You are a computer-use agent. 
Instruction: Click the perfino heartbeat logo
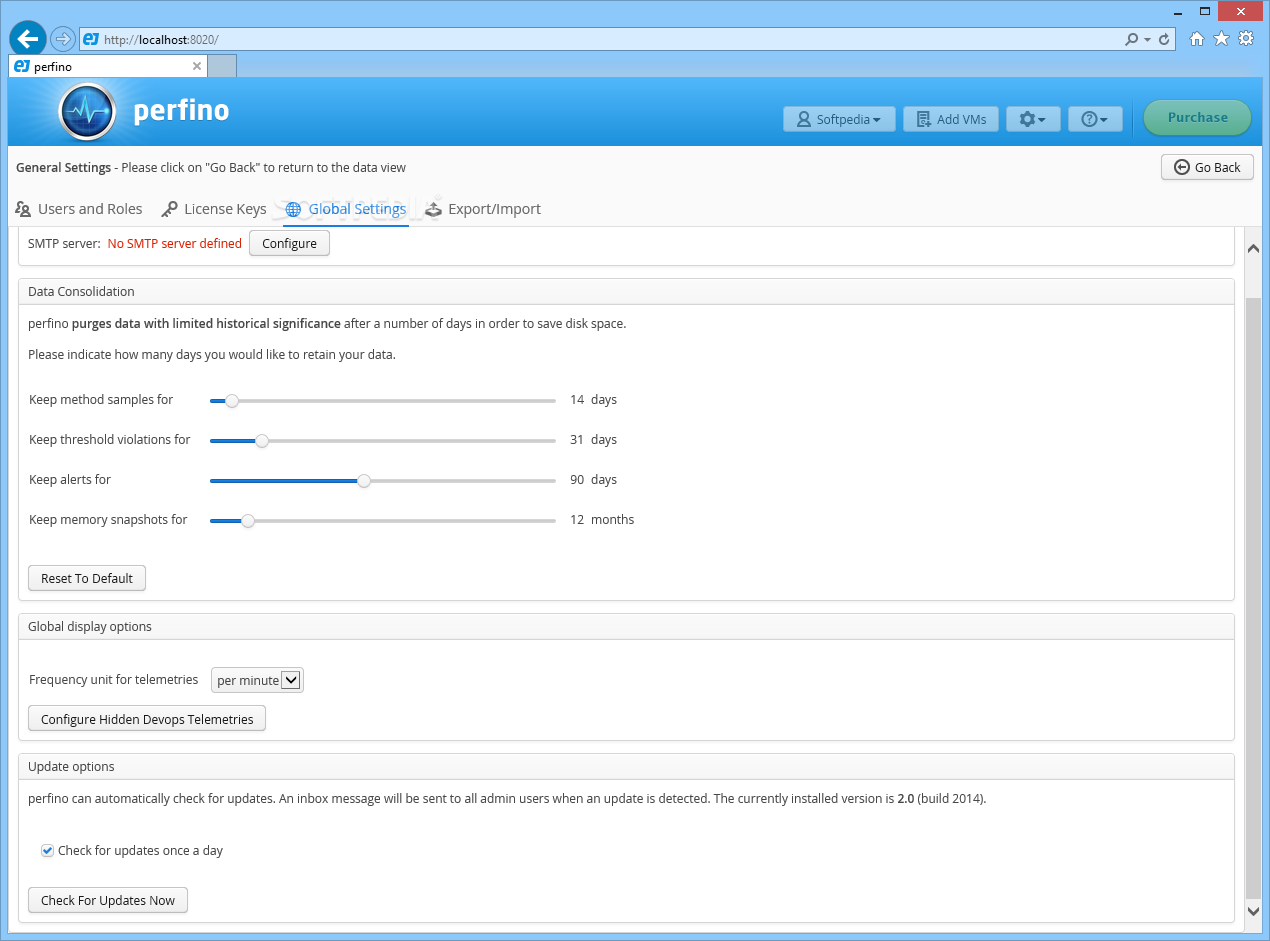[x=88, y=110]
